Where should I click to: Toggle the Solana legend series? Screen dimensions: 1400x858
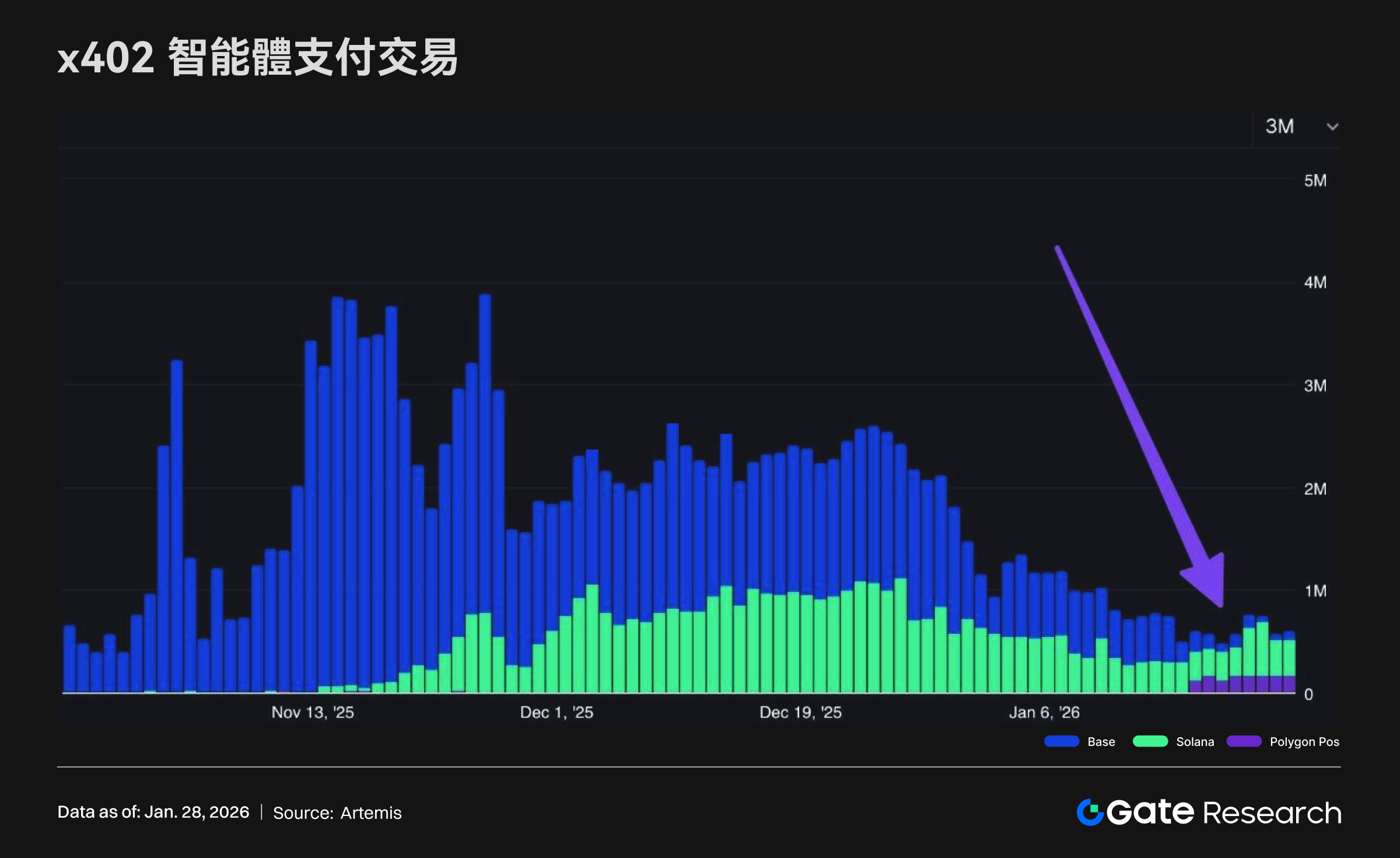point(1195,742)
